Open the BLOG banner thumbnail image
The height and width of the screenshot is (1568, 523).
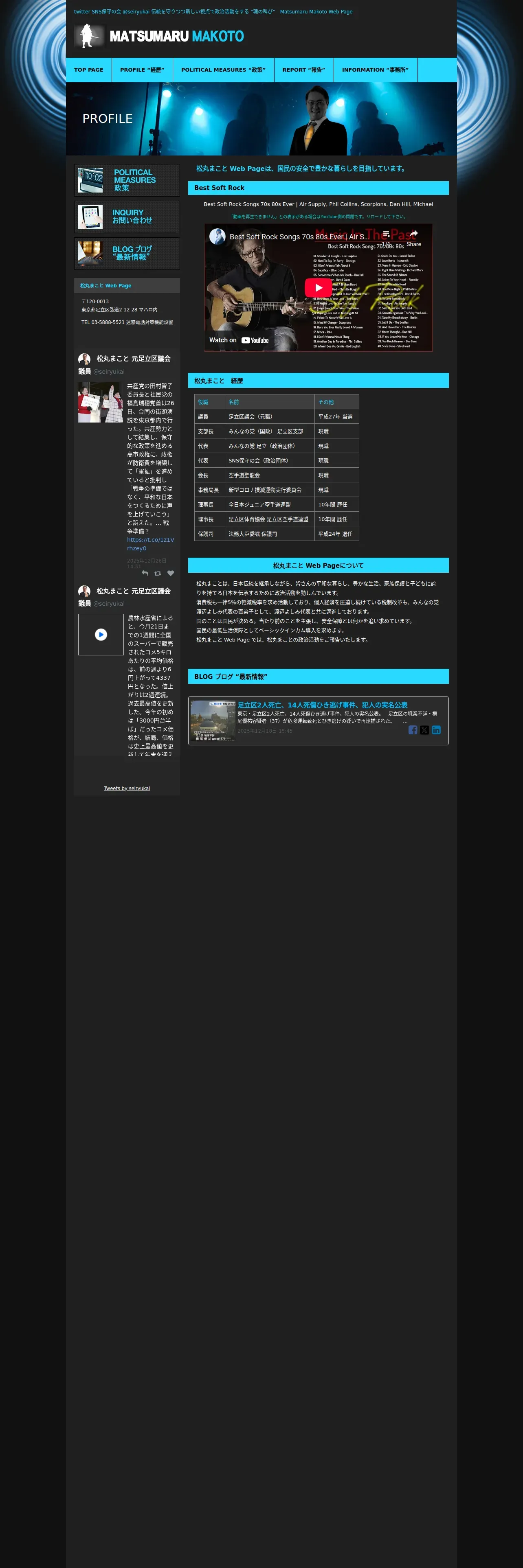click(x=91, y=253)
